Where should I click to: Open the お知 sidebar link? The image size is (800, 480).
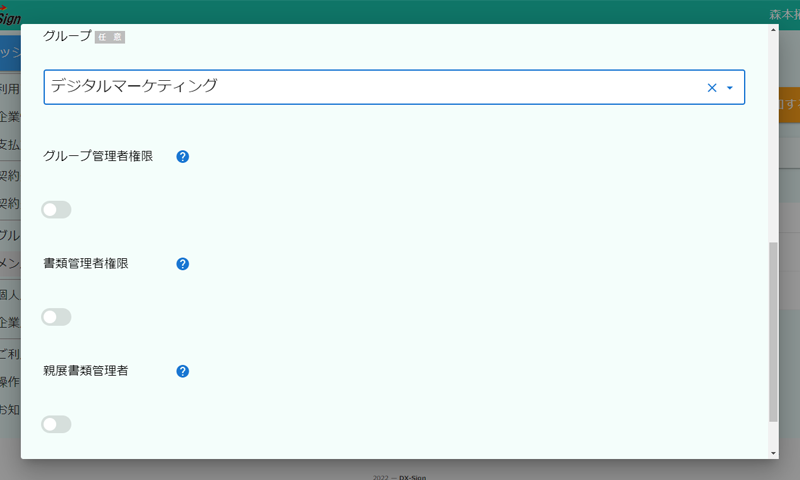pos(10,410)
